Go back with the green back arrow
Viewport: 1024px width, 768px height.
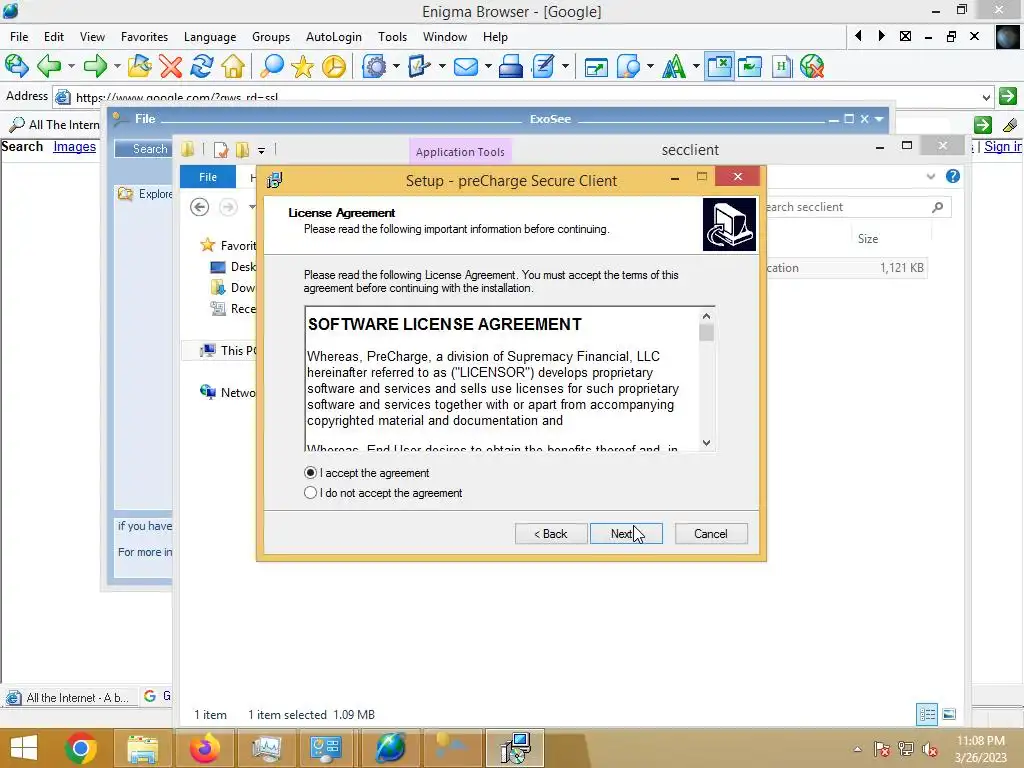point(49,67)
